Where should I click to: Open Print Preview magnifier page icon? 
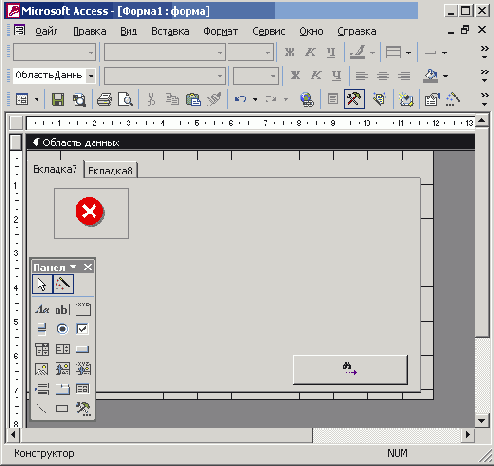point(125,99)
